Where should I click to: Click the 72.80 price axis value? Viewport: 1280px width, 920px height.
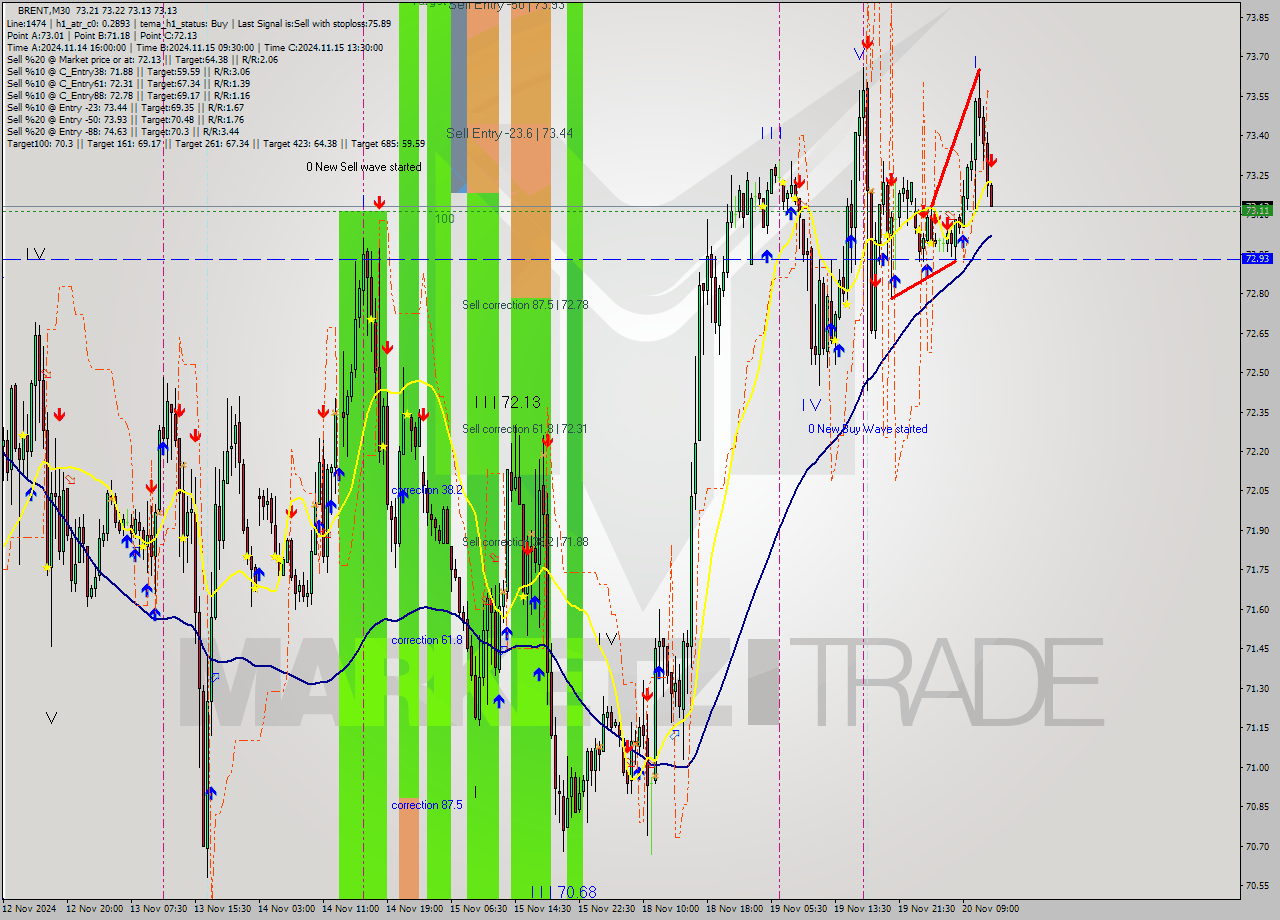pos(1257,294)
